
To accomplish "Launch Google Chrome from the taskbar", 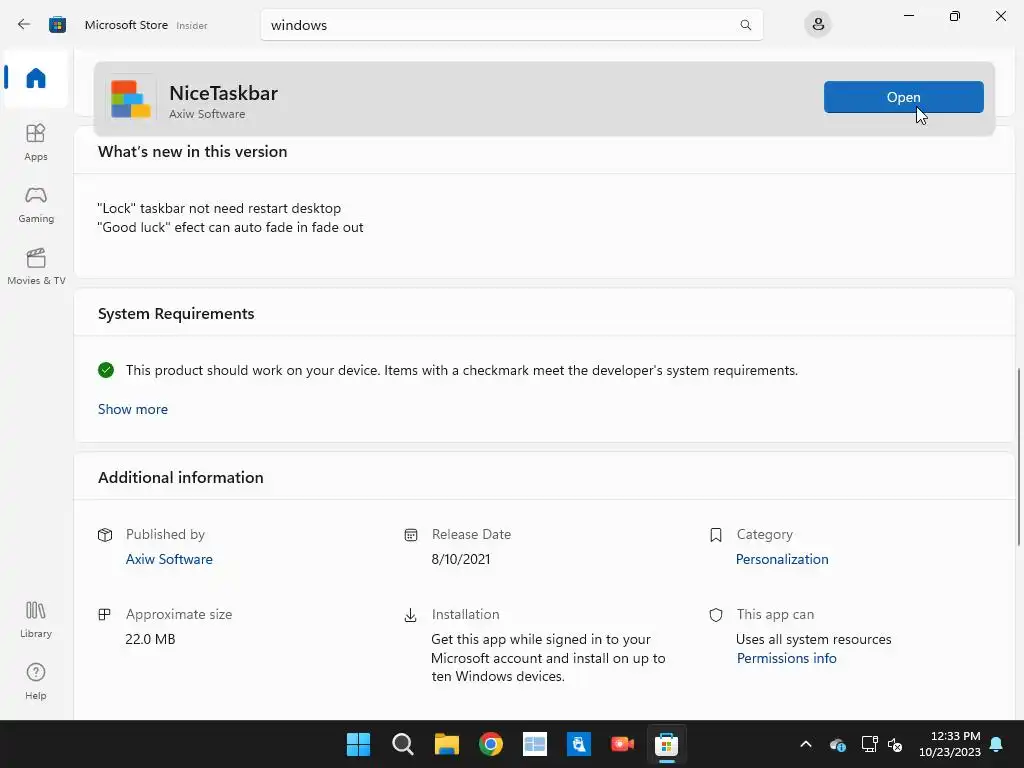I will tap(491, 744).
